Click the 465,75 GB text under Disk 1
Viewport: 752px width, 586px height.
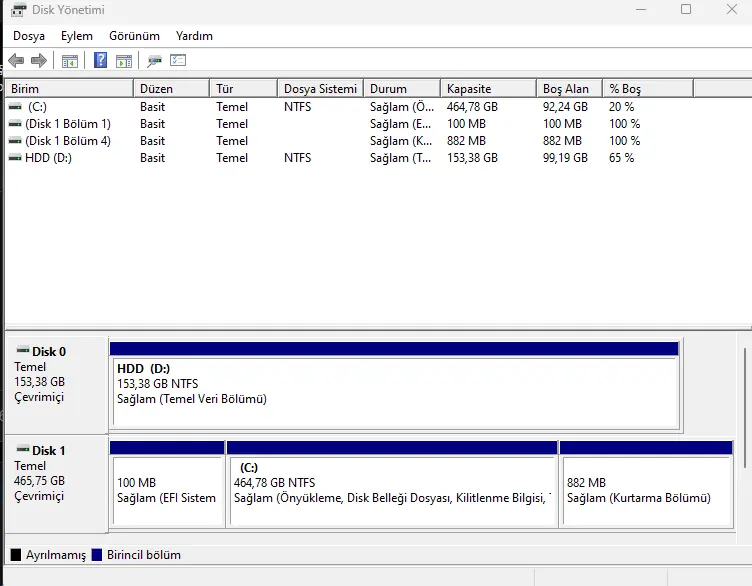(39, 481)
